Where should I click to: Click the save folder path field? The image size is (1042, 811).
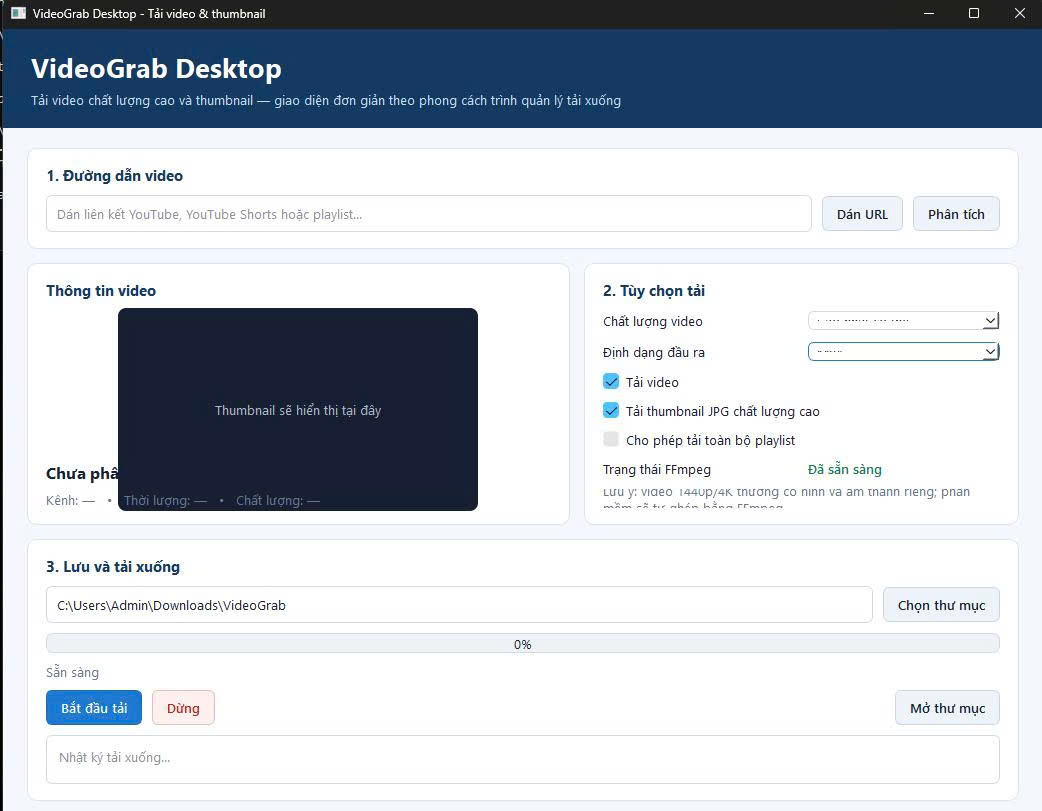pyautogui.click(x=459, y=605)
